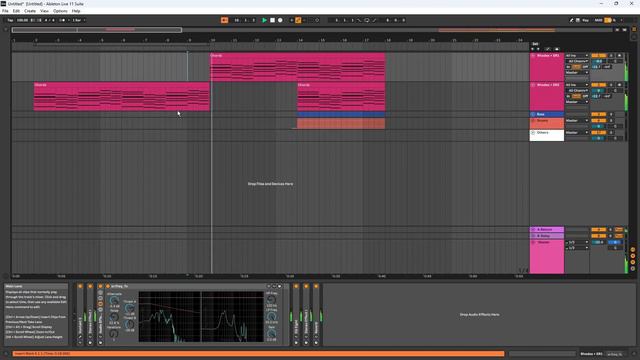The height and width of the screenshot is (360, 640).
Task: Click the Key map mode button
Action: click(585, 20)
